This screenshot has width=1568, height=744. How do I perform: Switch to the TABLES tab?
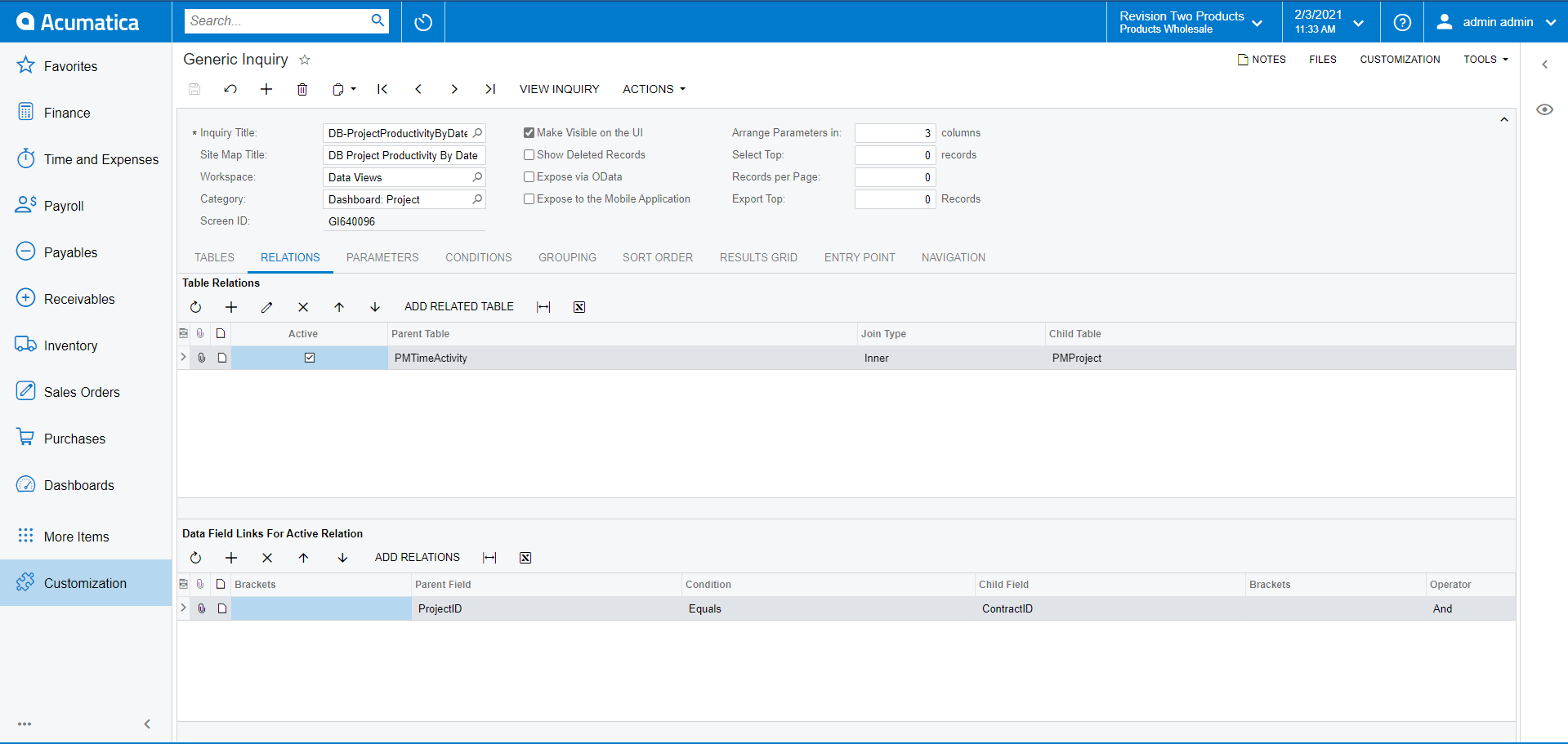click(x=214, y=257)
